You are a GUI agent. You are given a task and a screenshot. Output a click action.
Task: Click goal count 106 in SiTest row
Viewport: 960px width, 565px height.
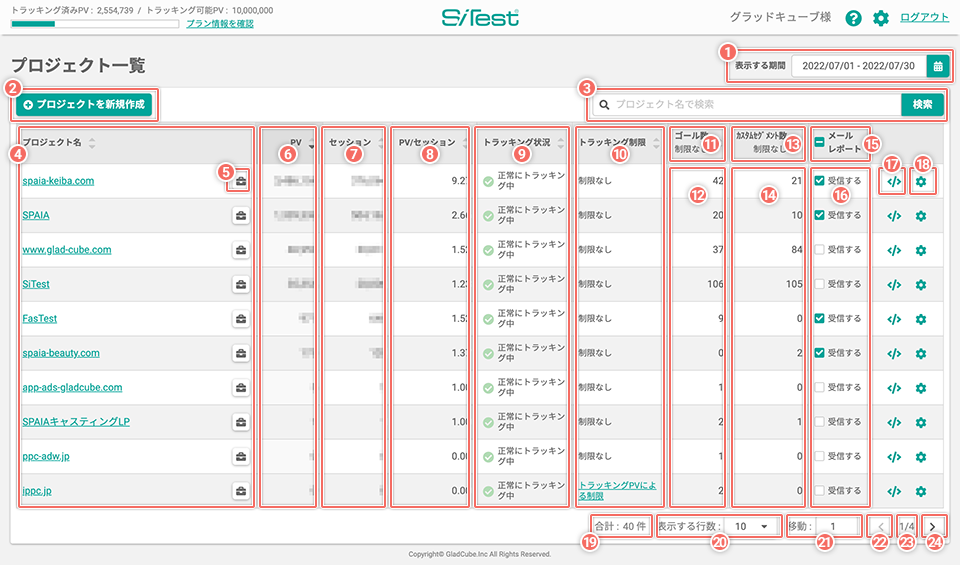pos(715,284)
